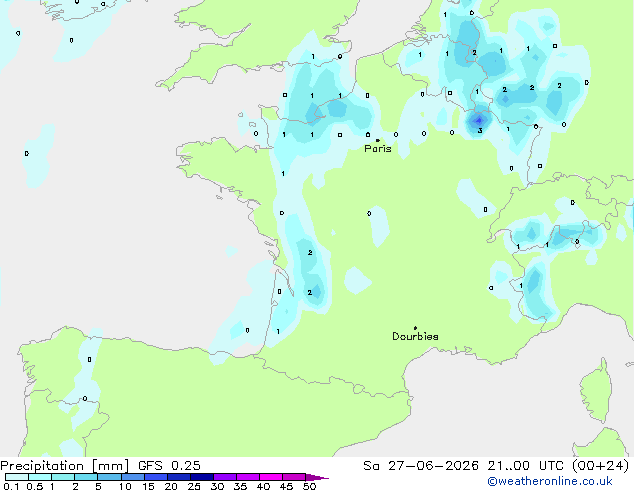The width and height of the screenshot is (634, 490).
Task: Click the Paris city label
Action: coord(378,149)
